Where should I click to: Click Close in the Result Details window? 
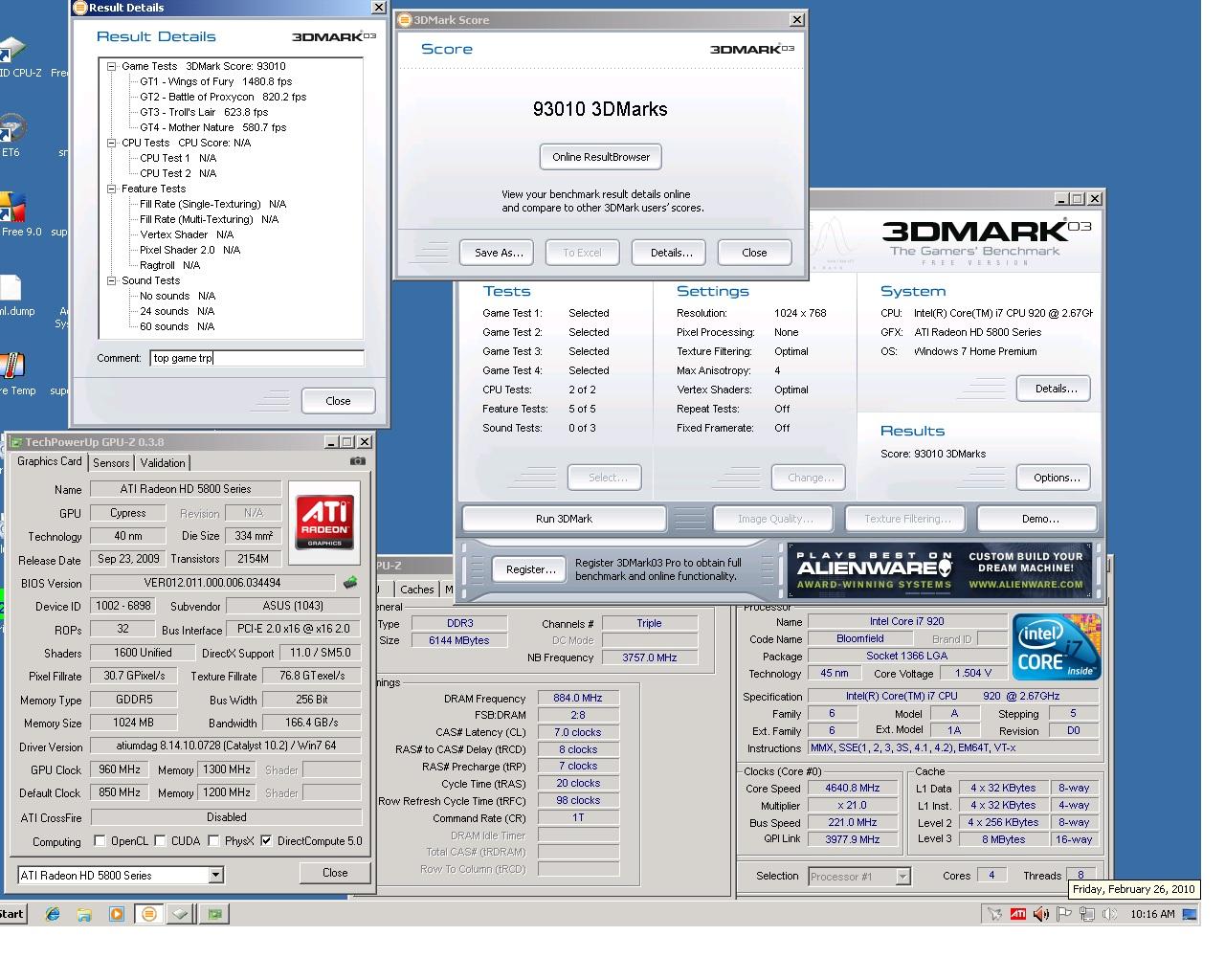pos(338,401)
